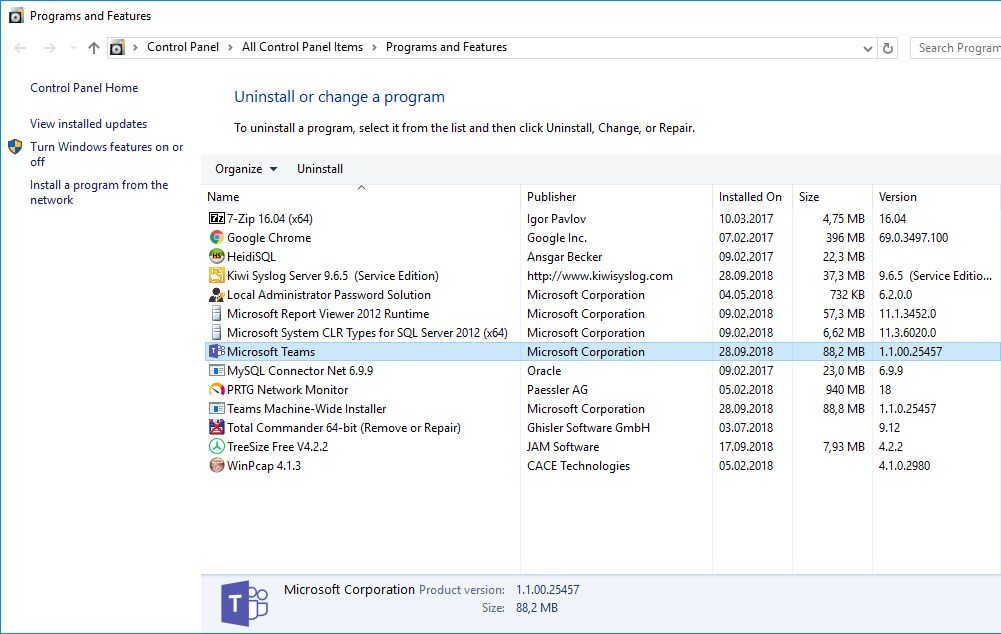Select HeidiSQL program name
This screenshot has width=1001, height=634.
252,257
